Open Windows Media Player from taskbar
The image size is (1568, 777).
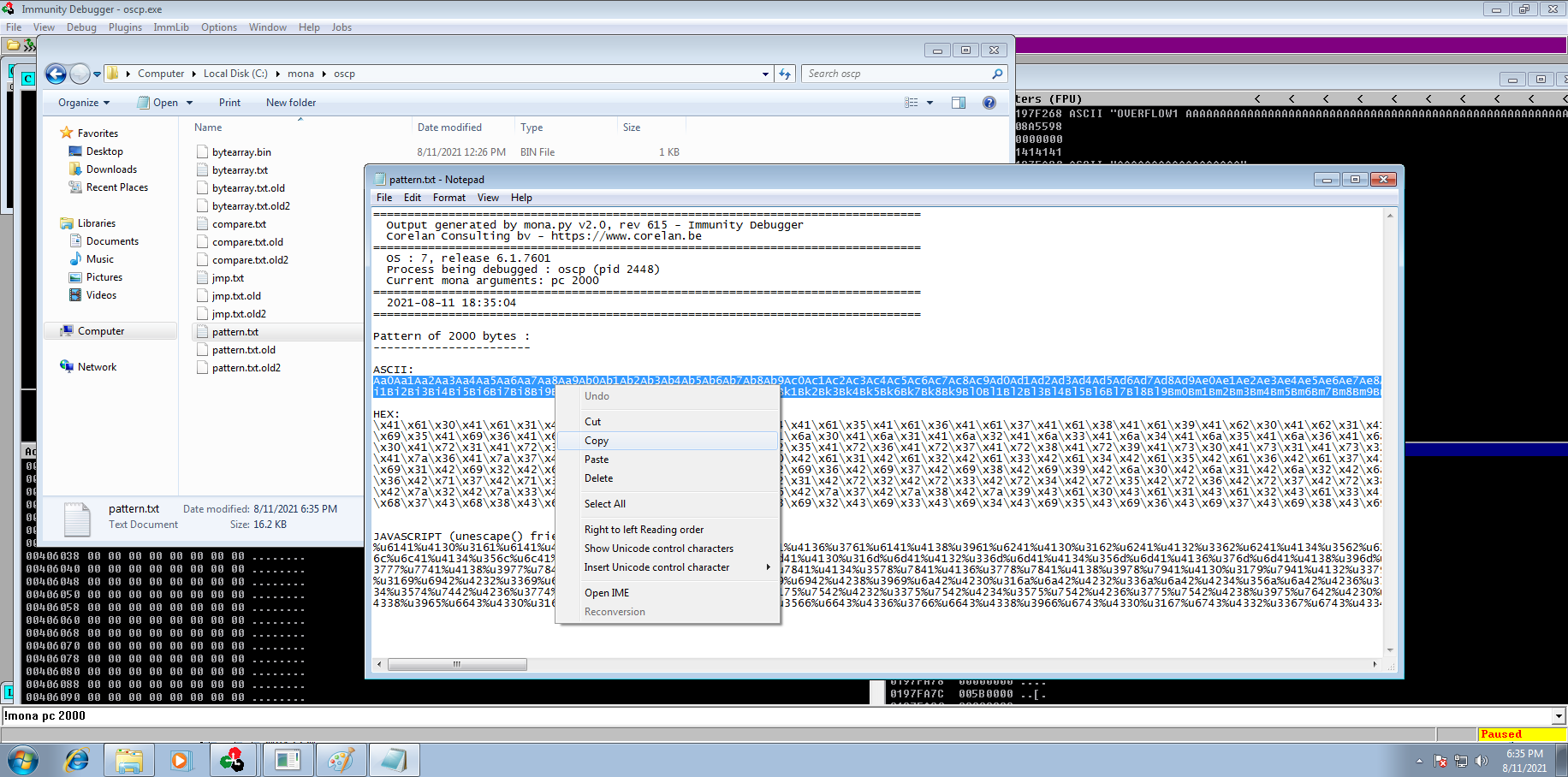pyautogui.click(x=181, y=760)
